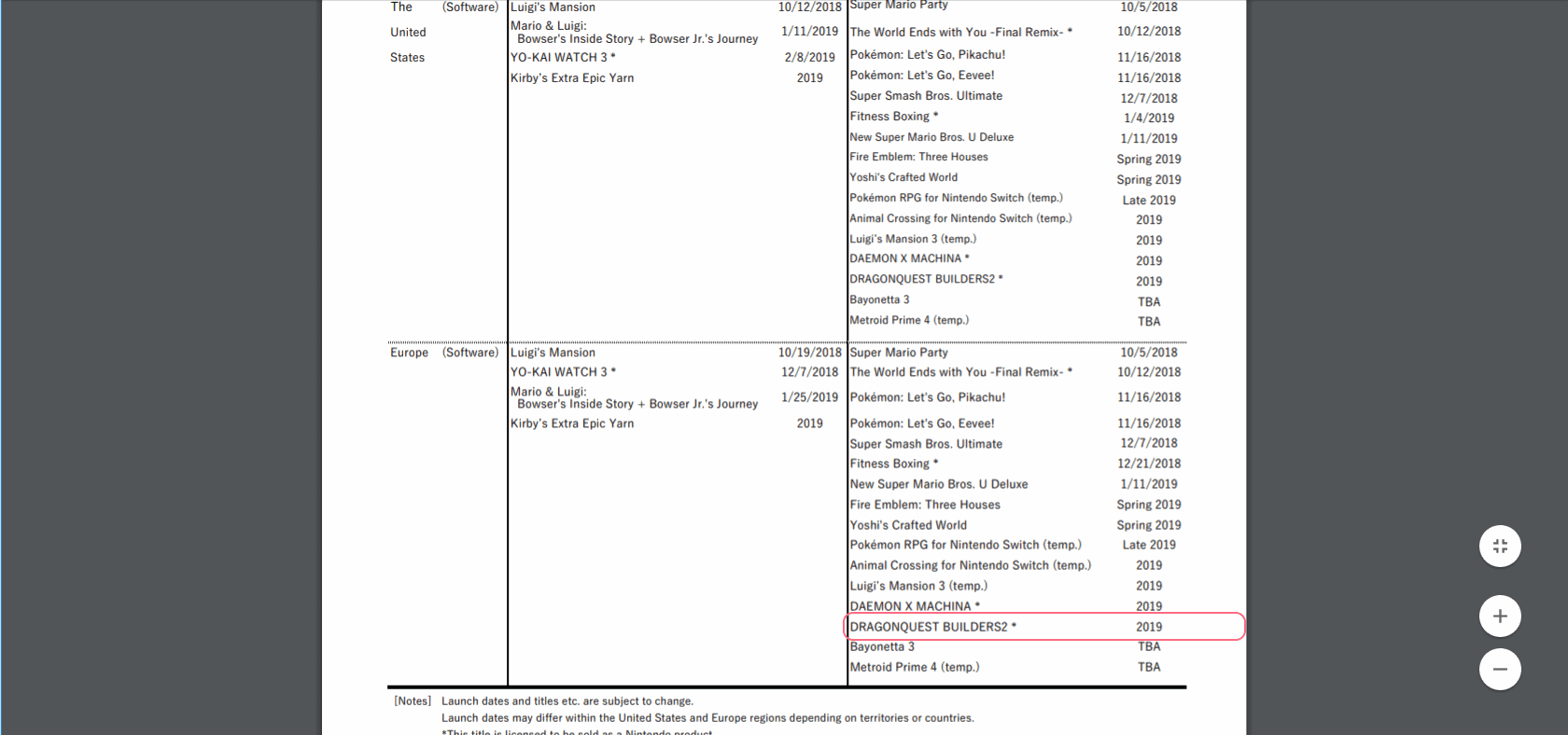
Task: Click Super Mario Party in the Europe section
Action: tap(899, 353)
